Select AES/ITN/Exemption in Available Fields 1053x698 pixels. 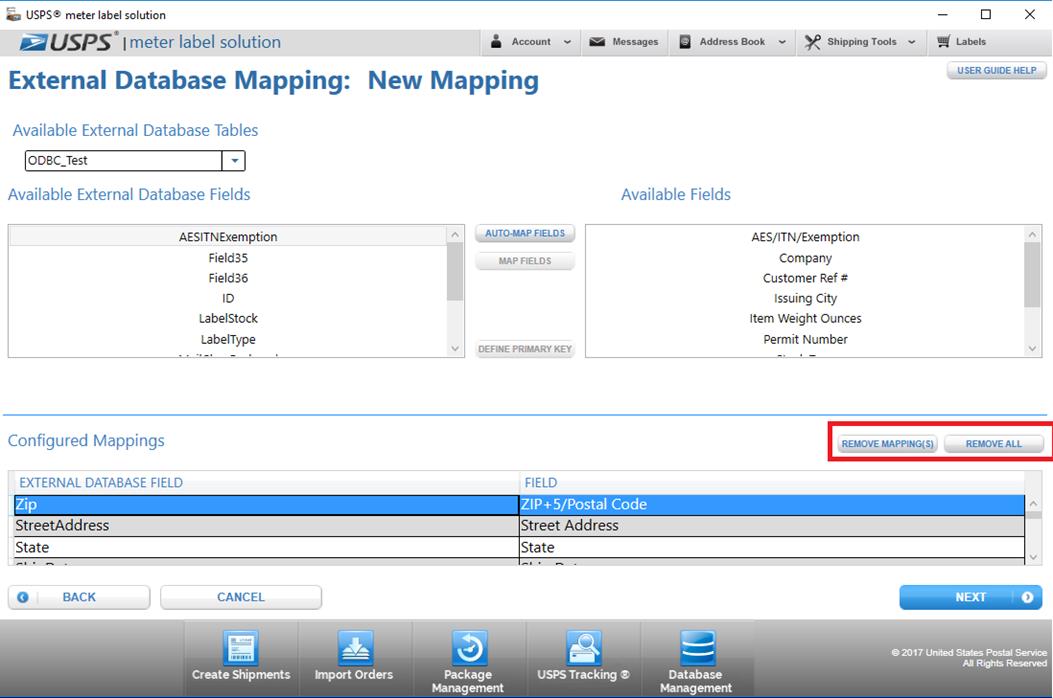(805, 236)
